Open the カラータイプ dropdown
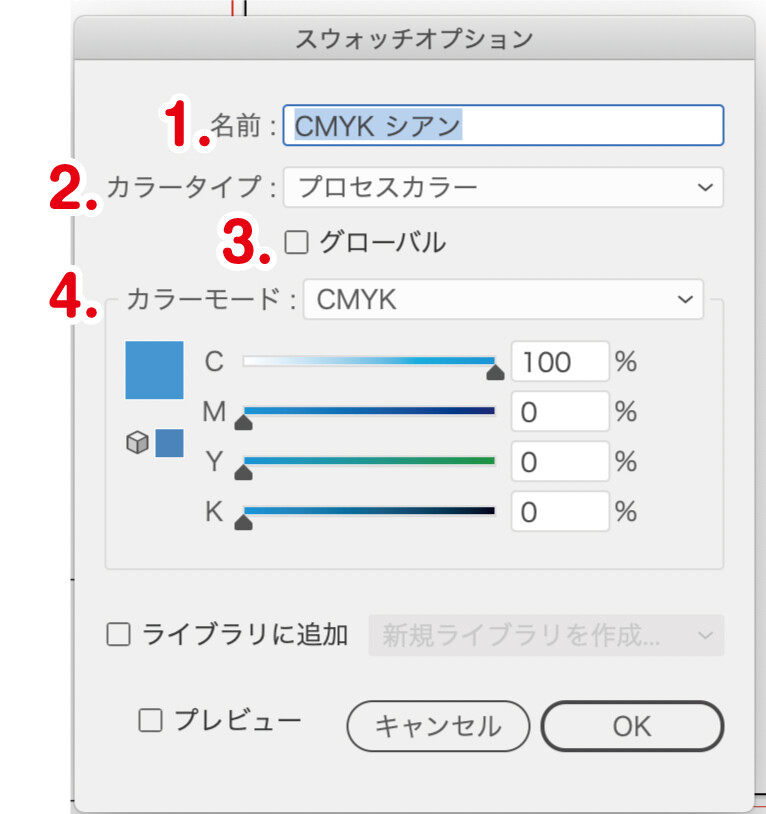The image size is (766, 814). pyautogui.click(x=503, y=187)
